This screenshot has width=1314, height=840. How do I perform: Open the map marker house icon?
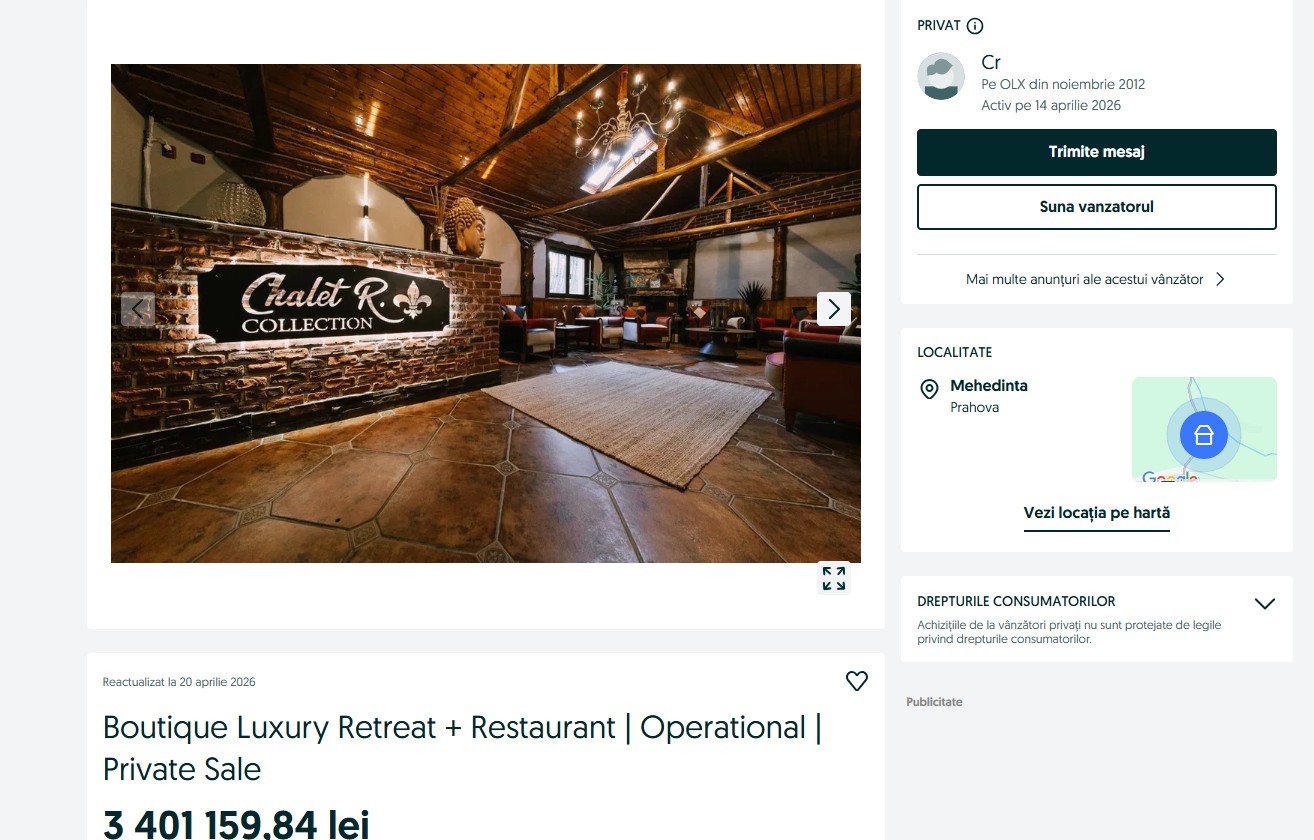click(x=1204, y=434)
